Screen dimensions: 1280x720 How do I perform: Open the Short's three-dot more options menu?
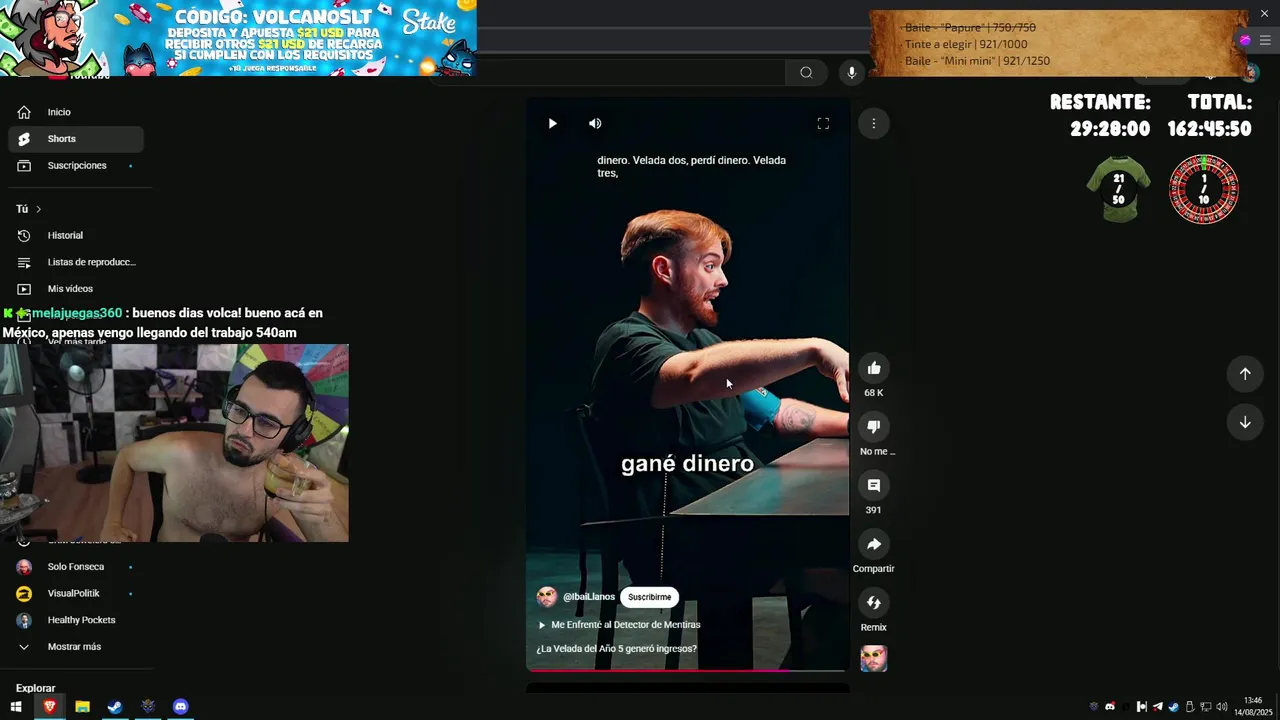pos(873,123)
